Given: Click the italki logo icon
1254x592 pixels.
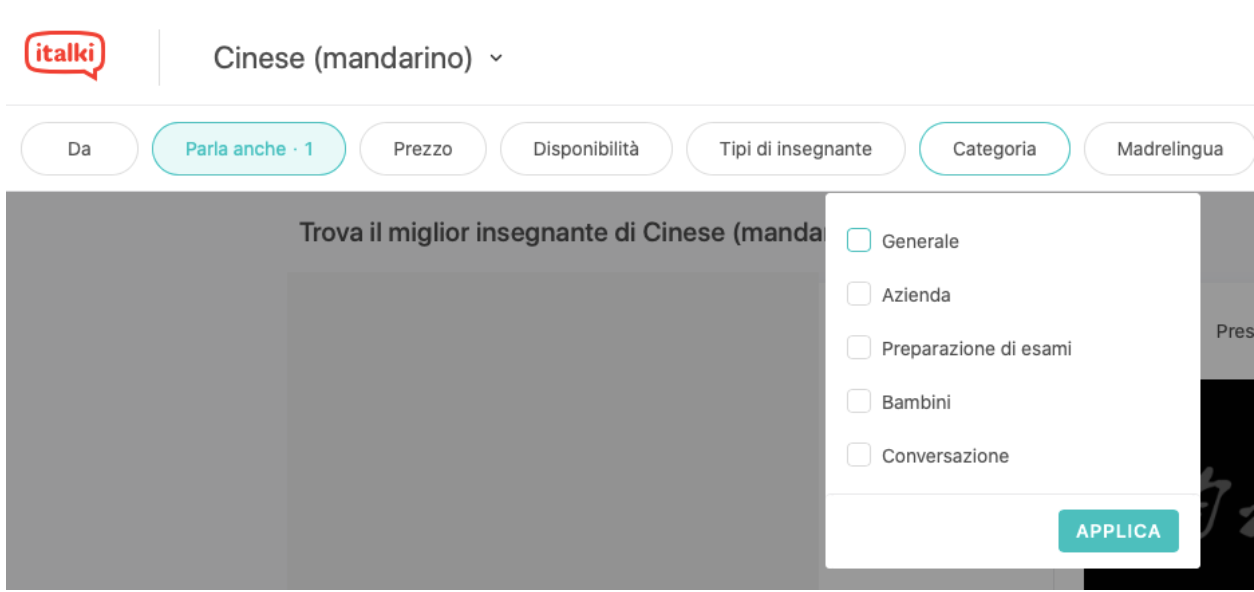Looking at the screenshot, I should [x=65, y=55].
